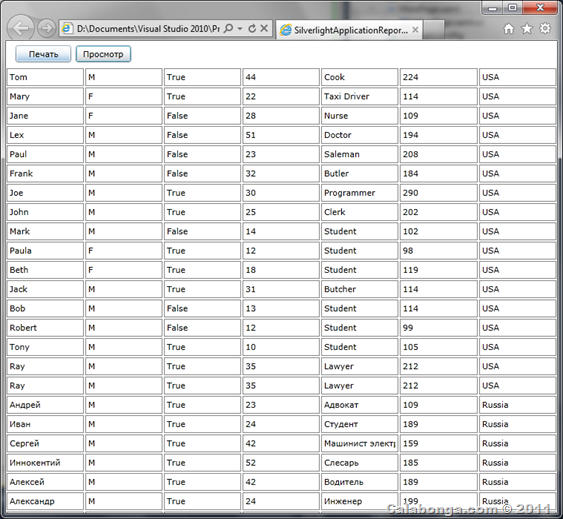Image resolution: width=563 pixels, height=519 pixels.
Task: Close the SilverlightApplicationRepor... tab
Action: 415,30
